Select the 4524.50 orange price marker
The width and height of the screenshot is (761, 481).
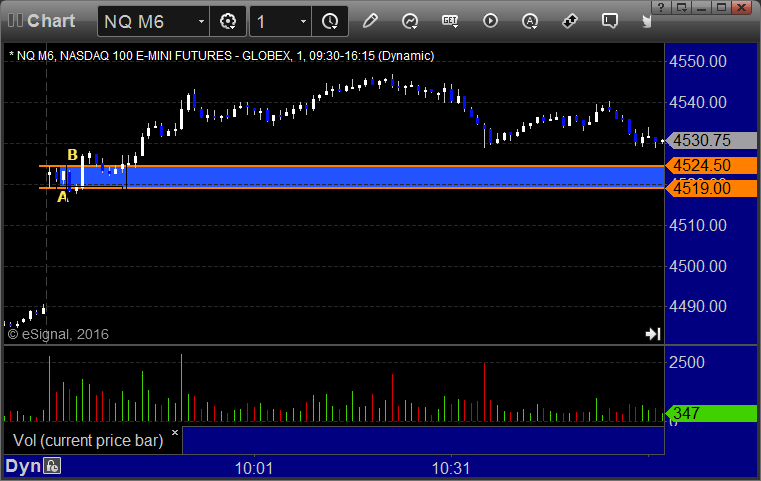tap(710, 166)
